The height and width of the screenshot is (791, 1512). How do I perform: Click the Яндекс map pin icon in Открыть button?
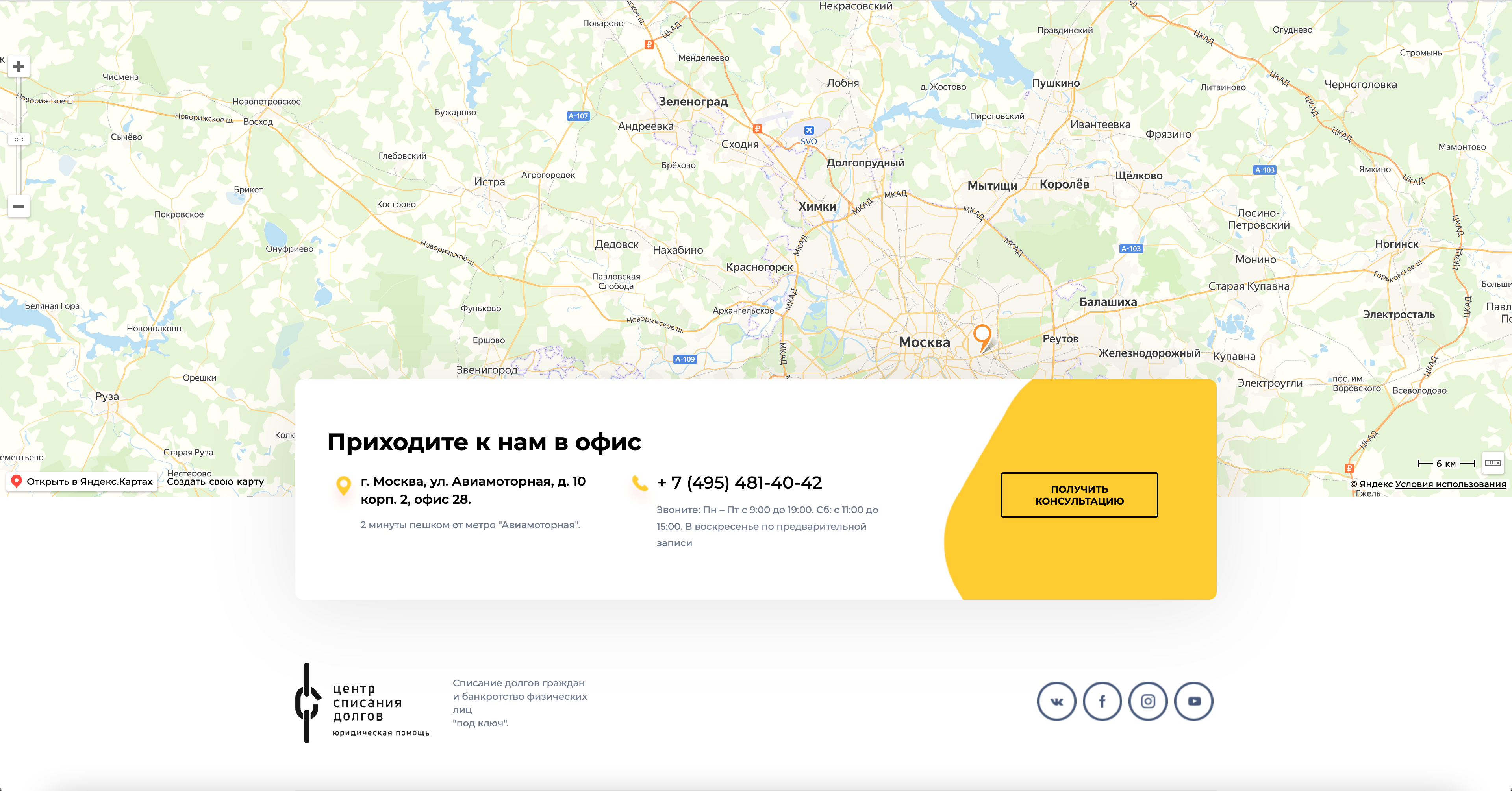click(x=17, y=481)
